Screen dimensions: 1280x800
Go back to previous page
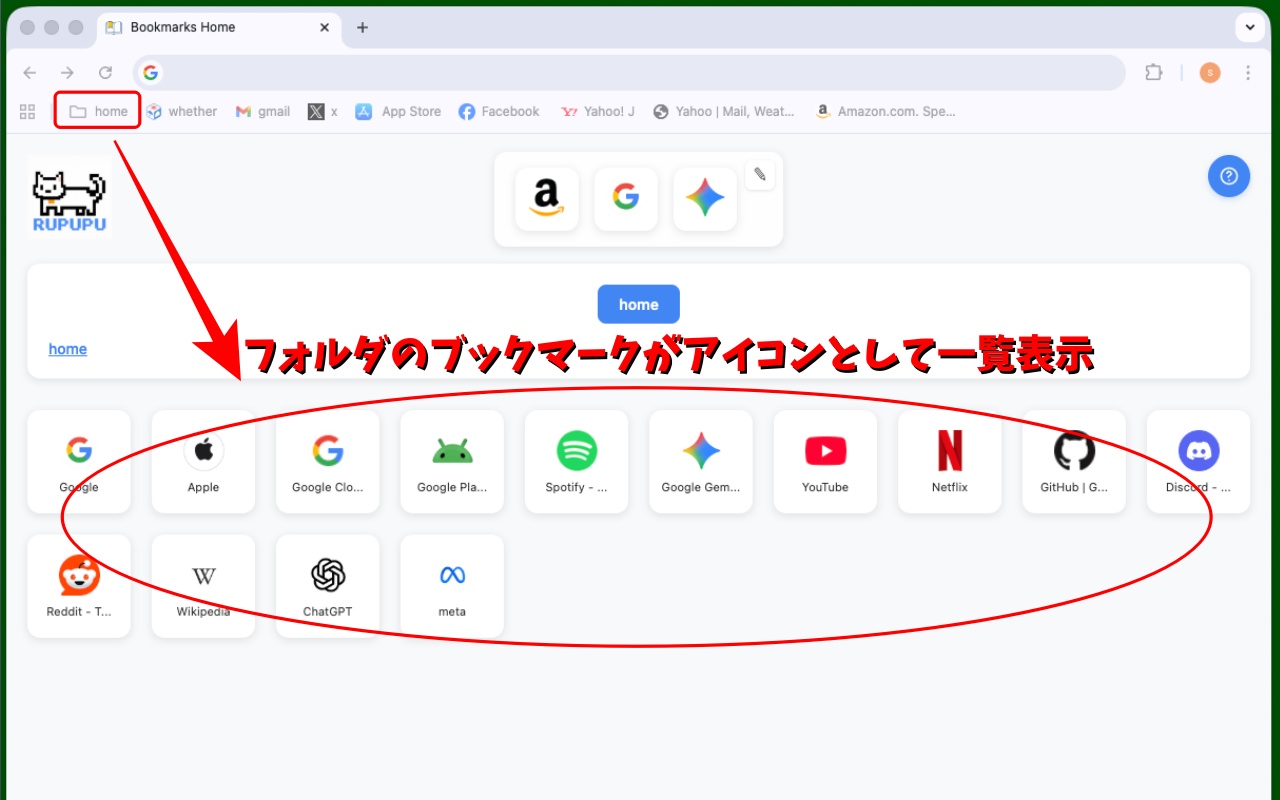30,72
